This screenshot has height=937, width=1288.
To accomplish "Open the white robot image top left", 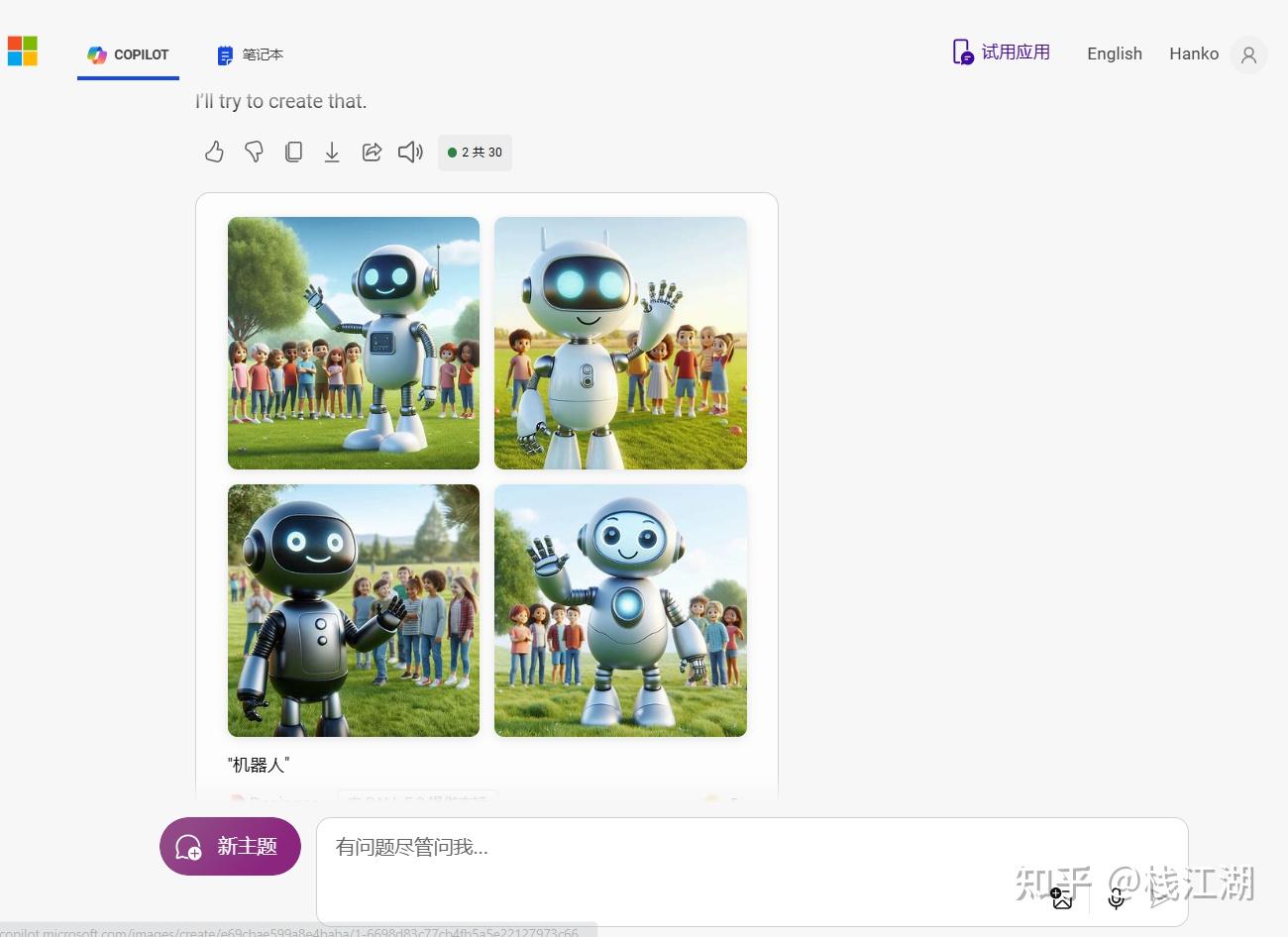I will pos(354,343).
